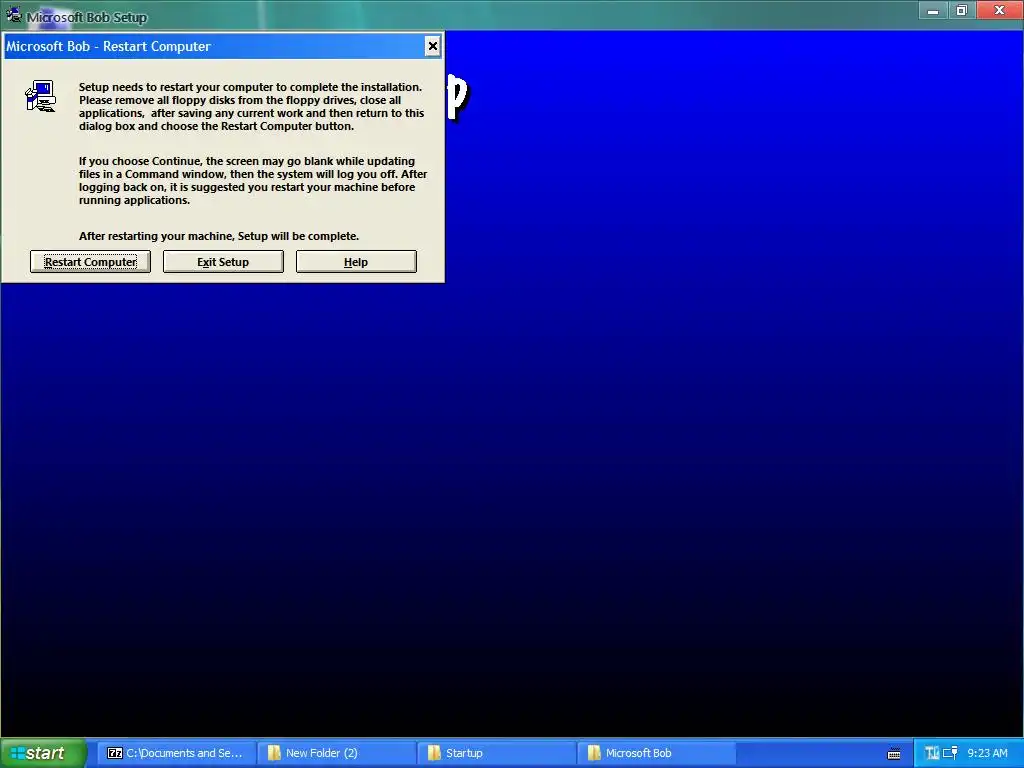
Task: Choose Exit Setup in the dialog
Action: point(223,262)
